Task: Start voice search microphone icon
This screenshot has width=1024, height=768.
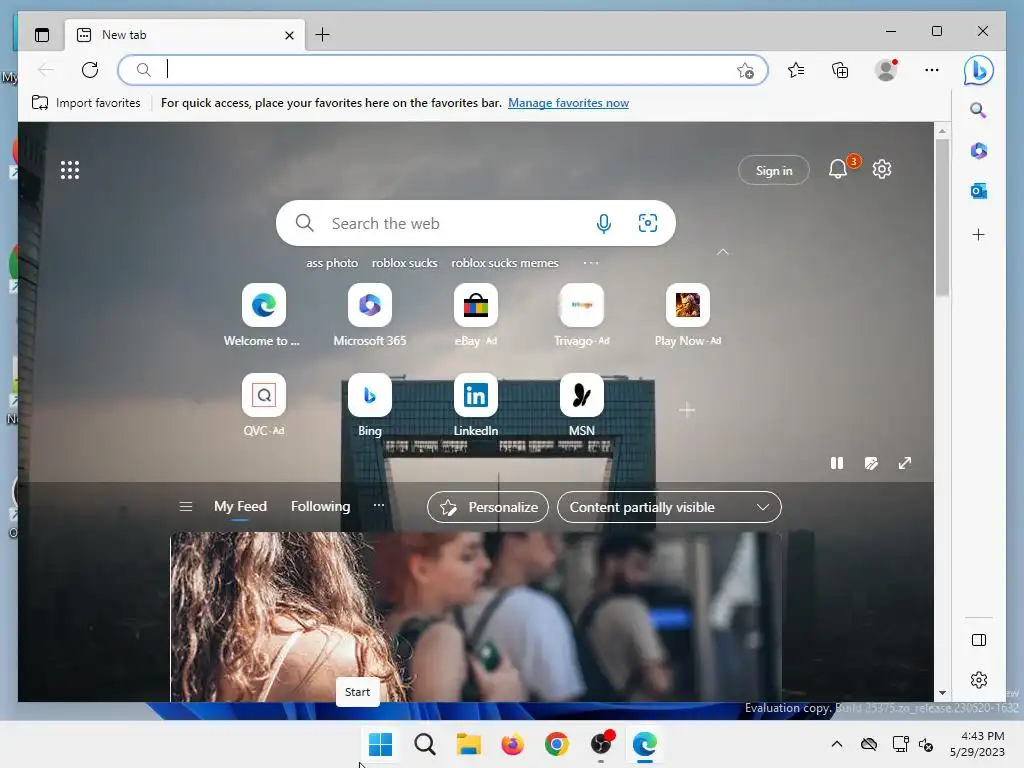Action: [603, 223]
